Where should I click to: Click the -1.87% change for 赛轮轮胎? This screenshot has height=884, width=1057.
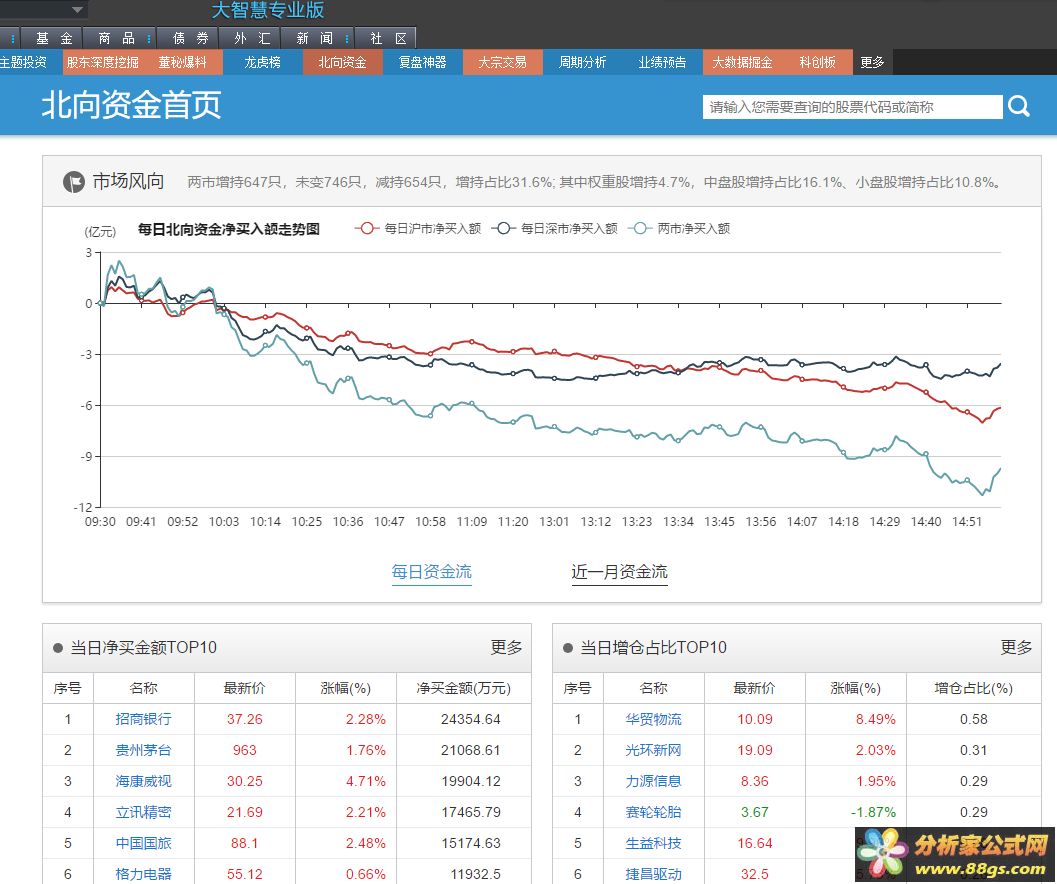873,812
